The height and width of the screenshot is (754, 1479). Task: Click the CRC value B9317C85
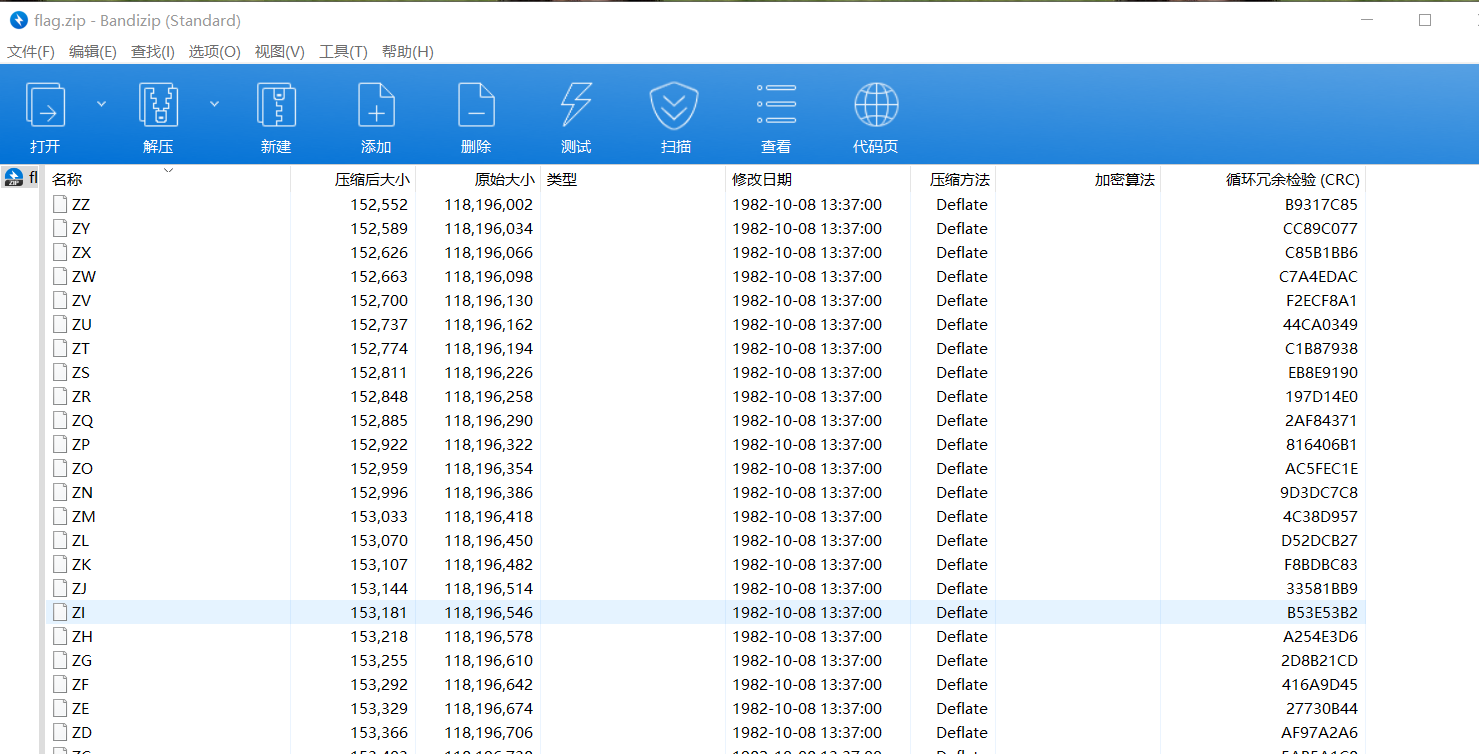tap(1321, 205)
